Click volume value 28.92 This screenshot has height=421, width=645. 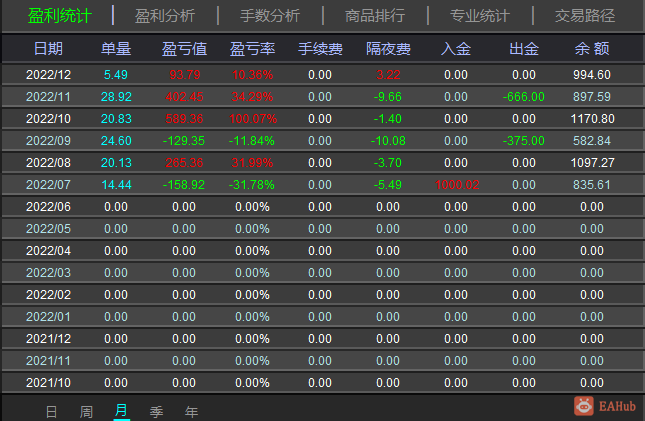[x=116, y=97]
